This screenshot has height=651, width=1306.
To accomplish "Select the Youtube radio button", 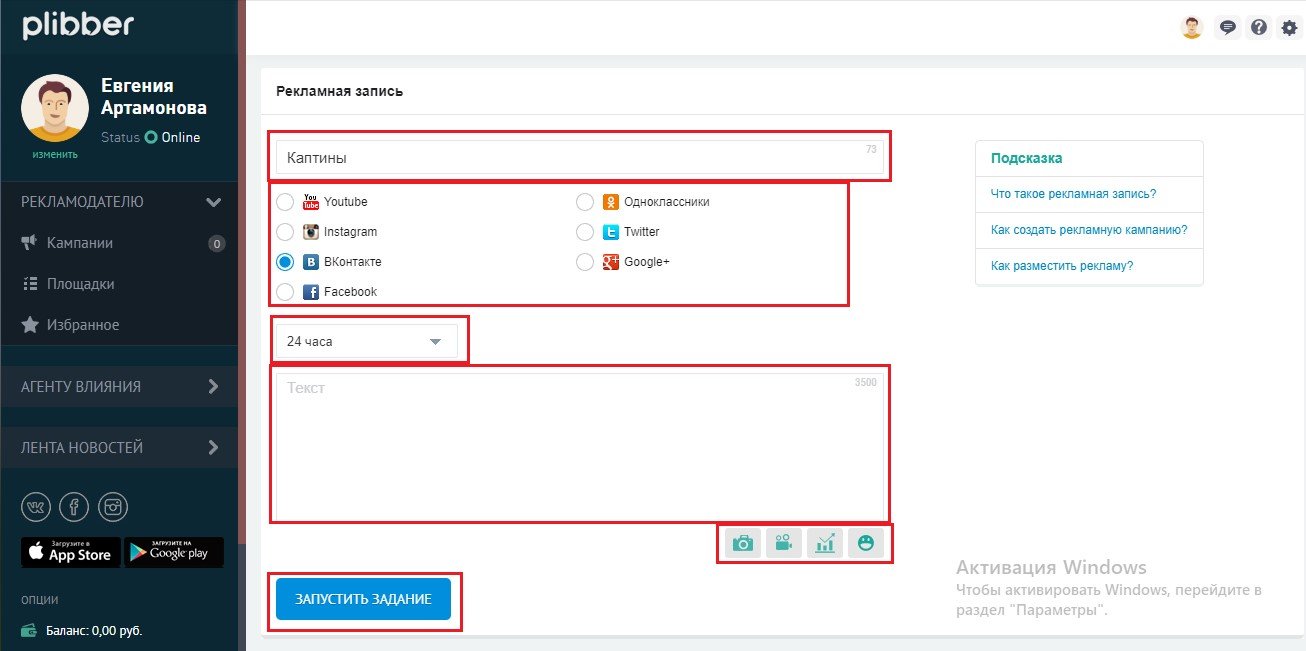I will click(x=285, y=202).
